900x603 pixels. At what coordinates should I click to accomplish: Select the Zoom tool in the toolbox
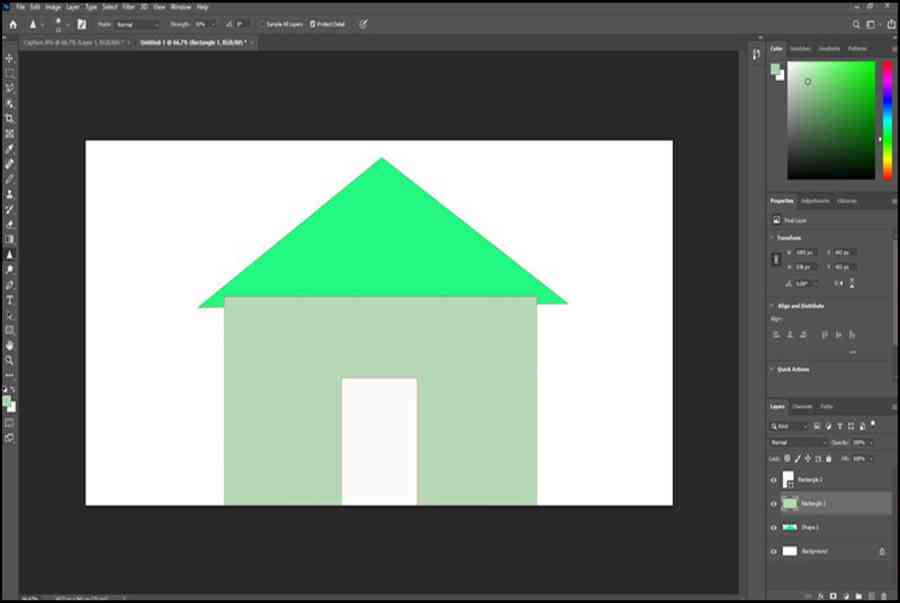point(10,360)
